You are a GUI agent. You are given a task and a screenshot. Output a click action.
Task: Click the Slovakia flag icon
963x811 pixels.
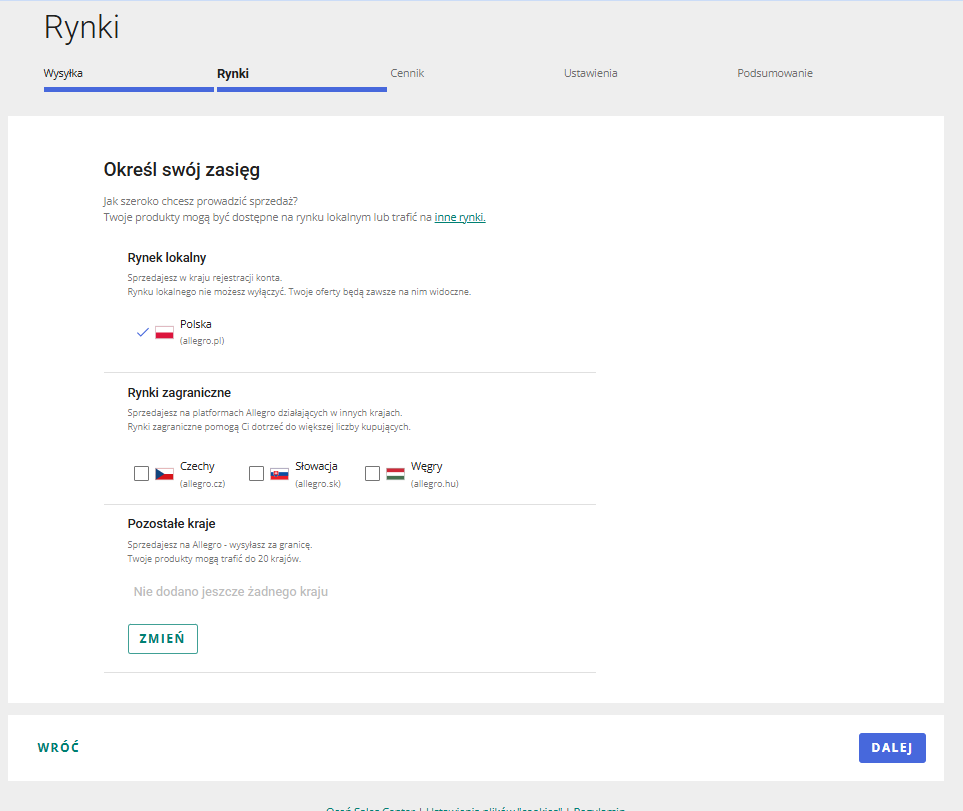pos(279,474)
